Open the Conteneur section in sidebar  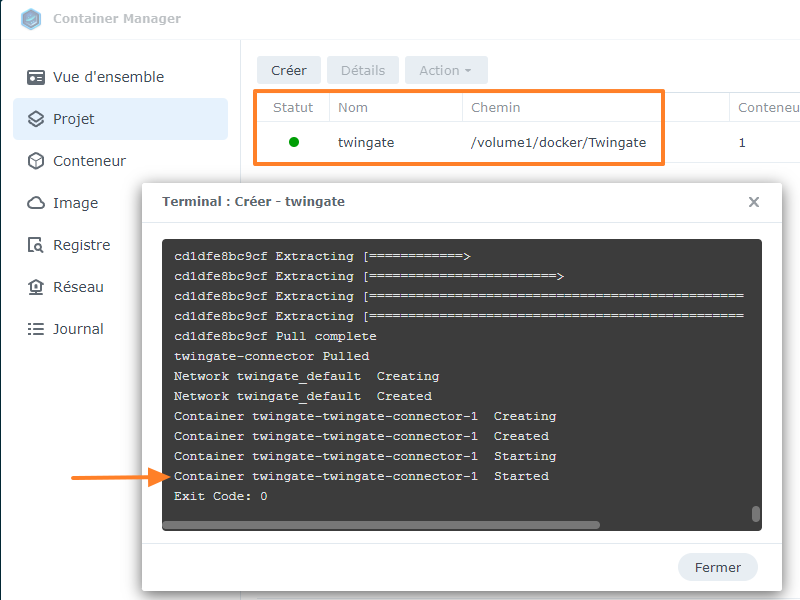pyautogui.click(x=89, y=161)
